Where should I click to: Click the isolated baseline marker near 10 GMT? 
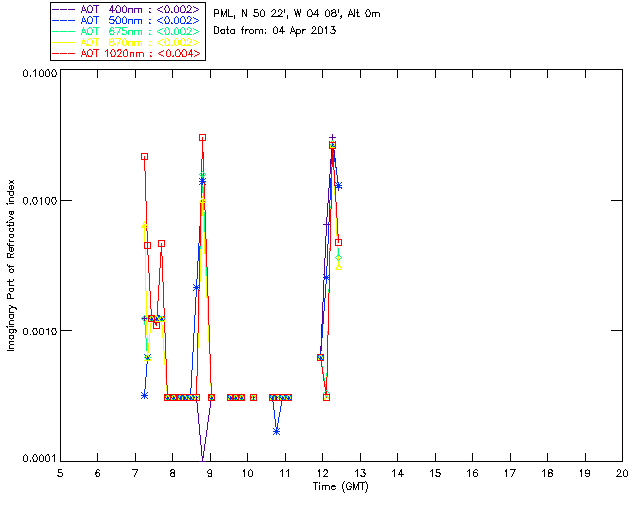point(253,397)
